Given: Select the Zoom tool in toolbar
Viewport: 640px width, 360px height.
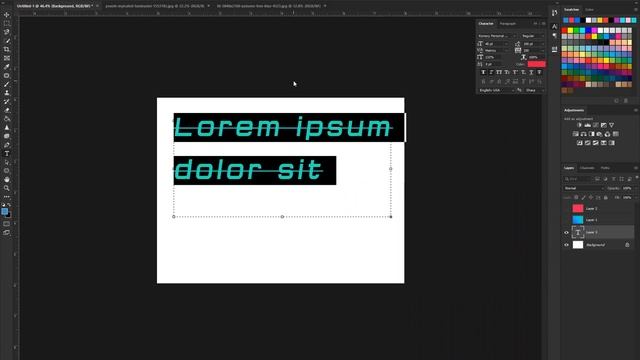Looking at the screenshot, I should 7,188.
